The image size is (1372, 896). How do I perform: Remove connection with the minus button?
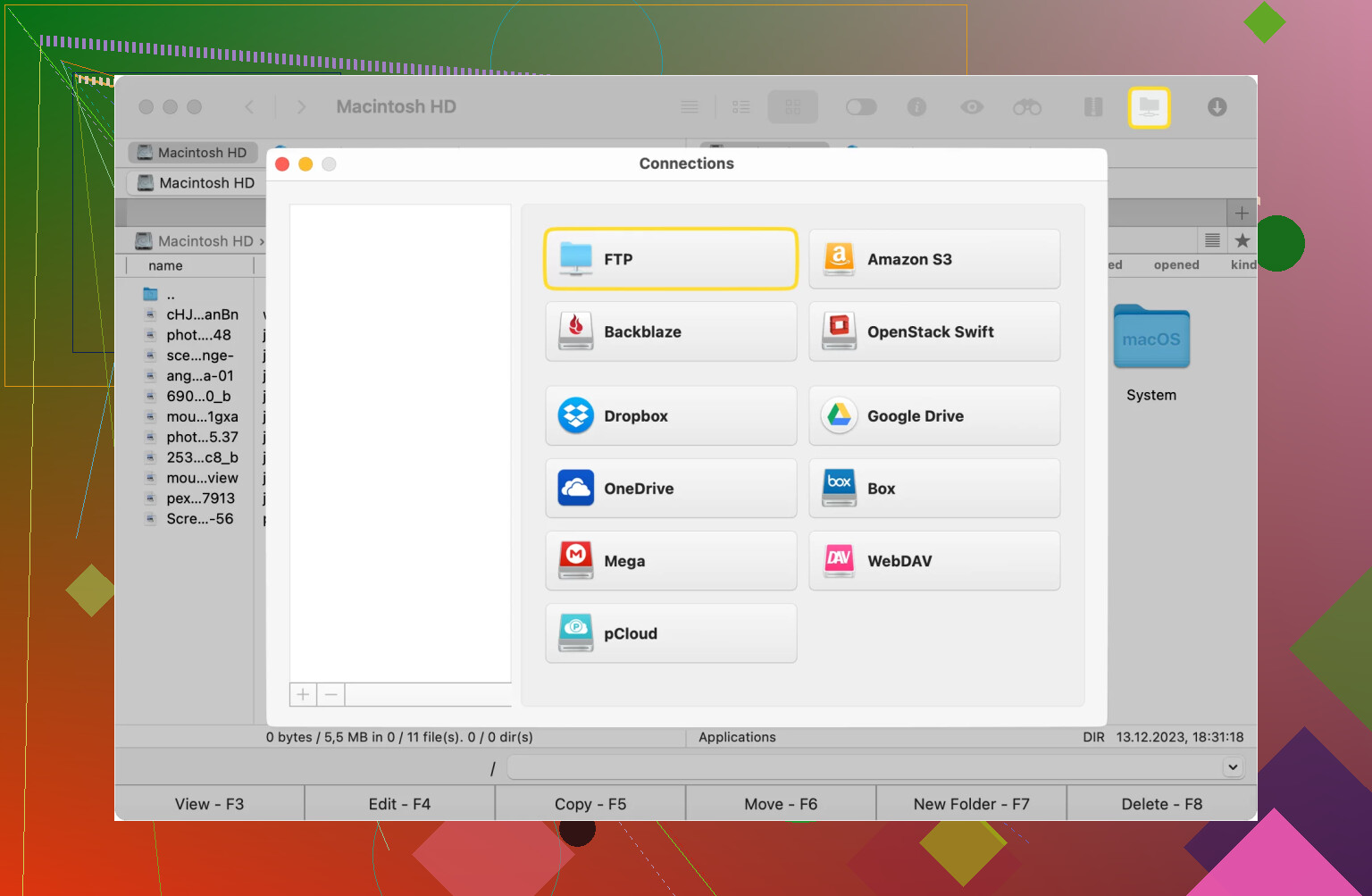(x=331, y=694)
